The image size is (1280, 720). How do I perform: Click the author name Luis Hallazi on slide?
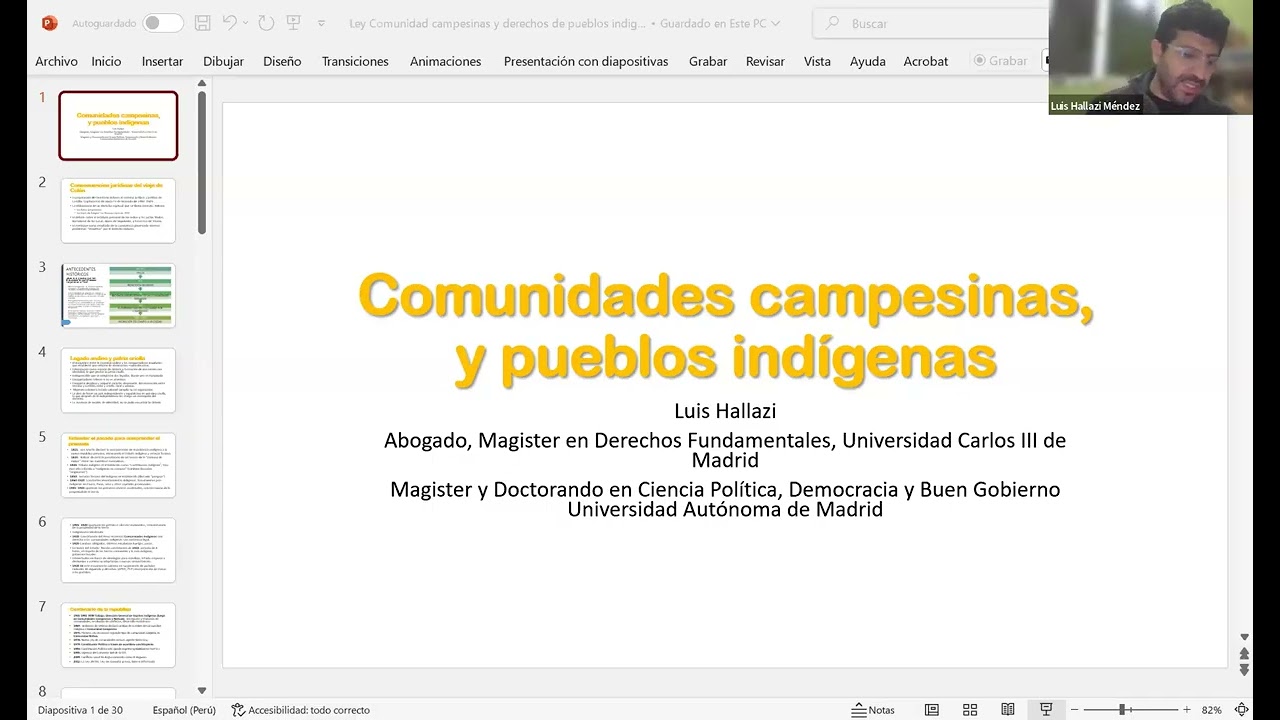click(x=725, y=411)
